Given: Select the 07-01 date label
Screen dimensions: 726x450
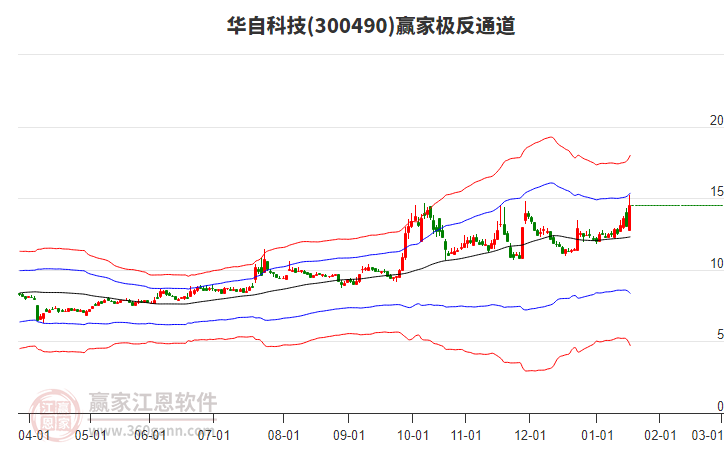Looking at the screenshot, I should point(213,435).
